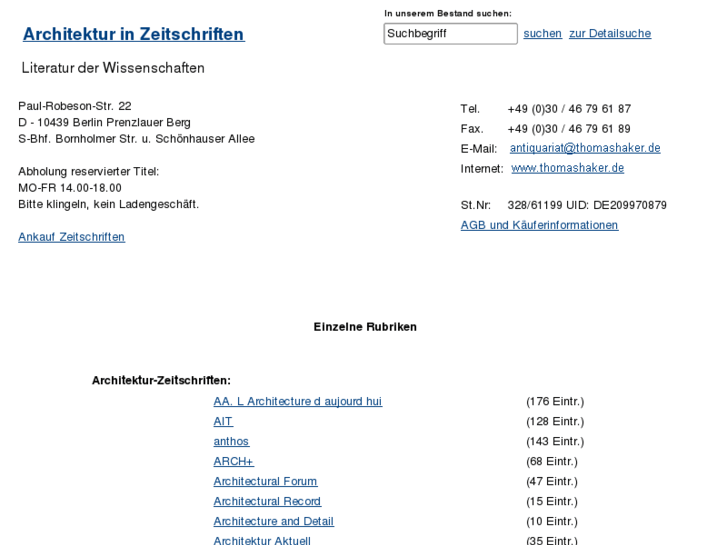The width and height of the screenshot is (727, 545).
Task: Open the ARCH+ magazine category
Action: pos(233,462)
